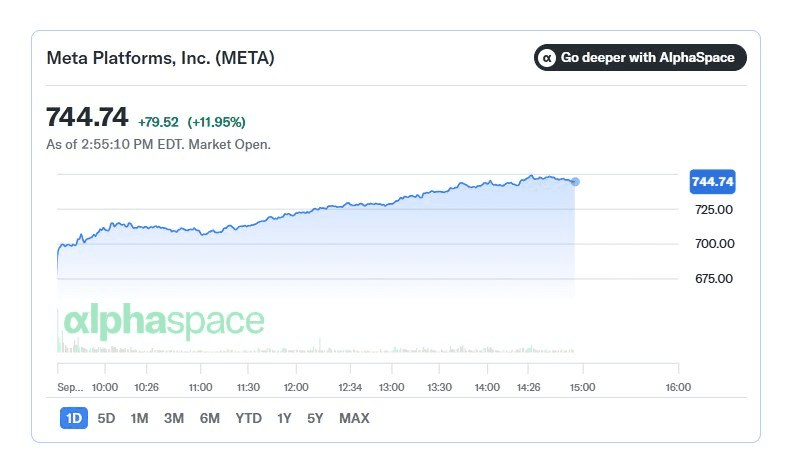The image size is (790, 472).
Task: Click the 725.00 price axis label
Action: click(713, 210)
